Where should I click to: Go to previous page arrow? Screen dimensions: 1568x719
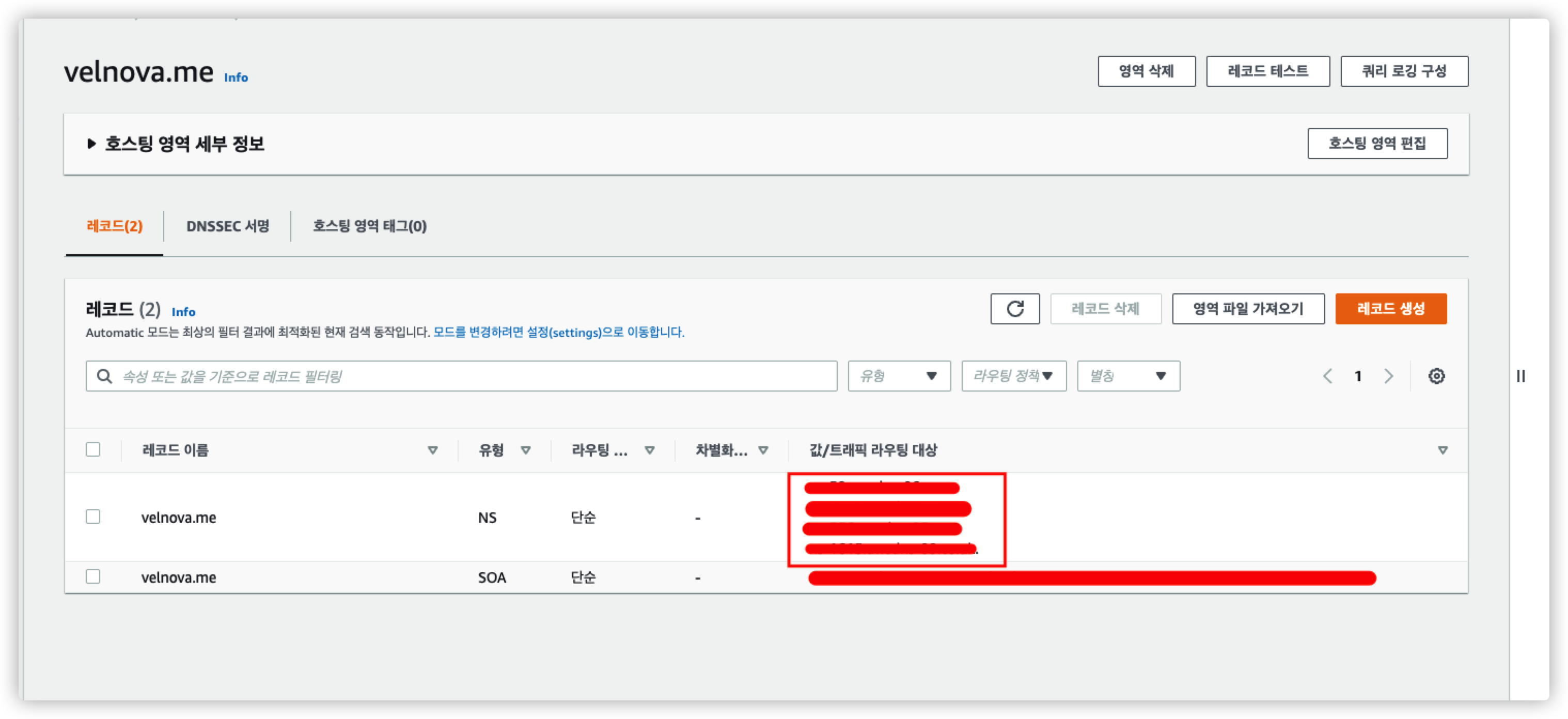coord(1327,376)
